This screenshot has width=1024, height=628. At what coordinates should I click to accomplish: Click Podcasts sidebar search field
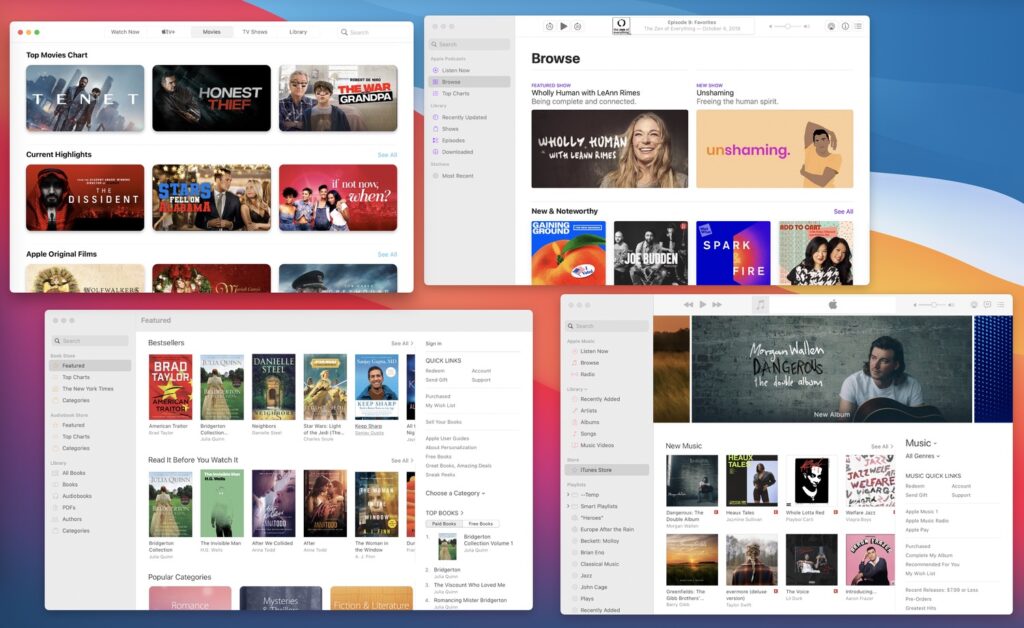[x=470, y=44]
